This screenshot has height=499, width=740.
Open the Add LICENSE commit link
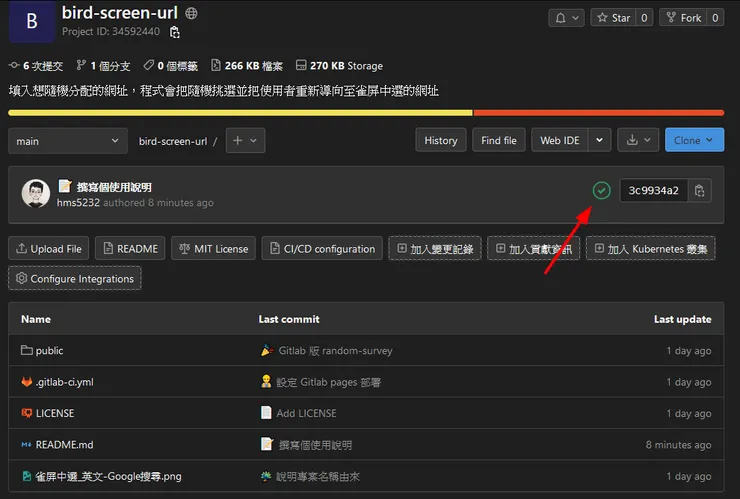click(306, 413)
